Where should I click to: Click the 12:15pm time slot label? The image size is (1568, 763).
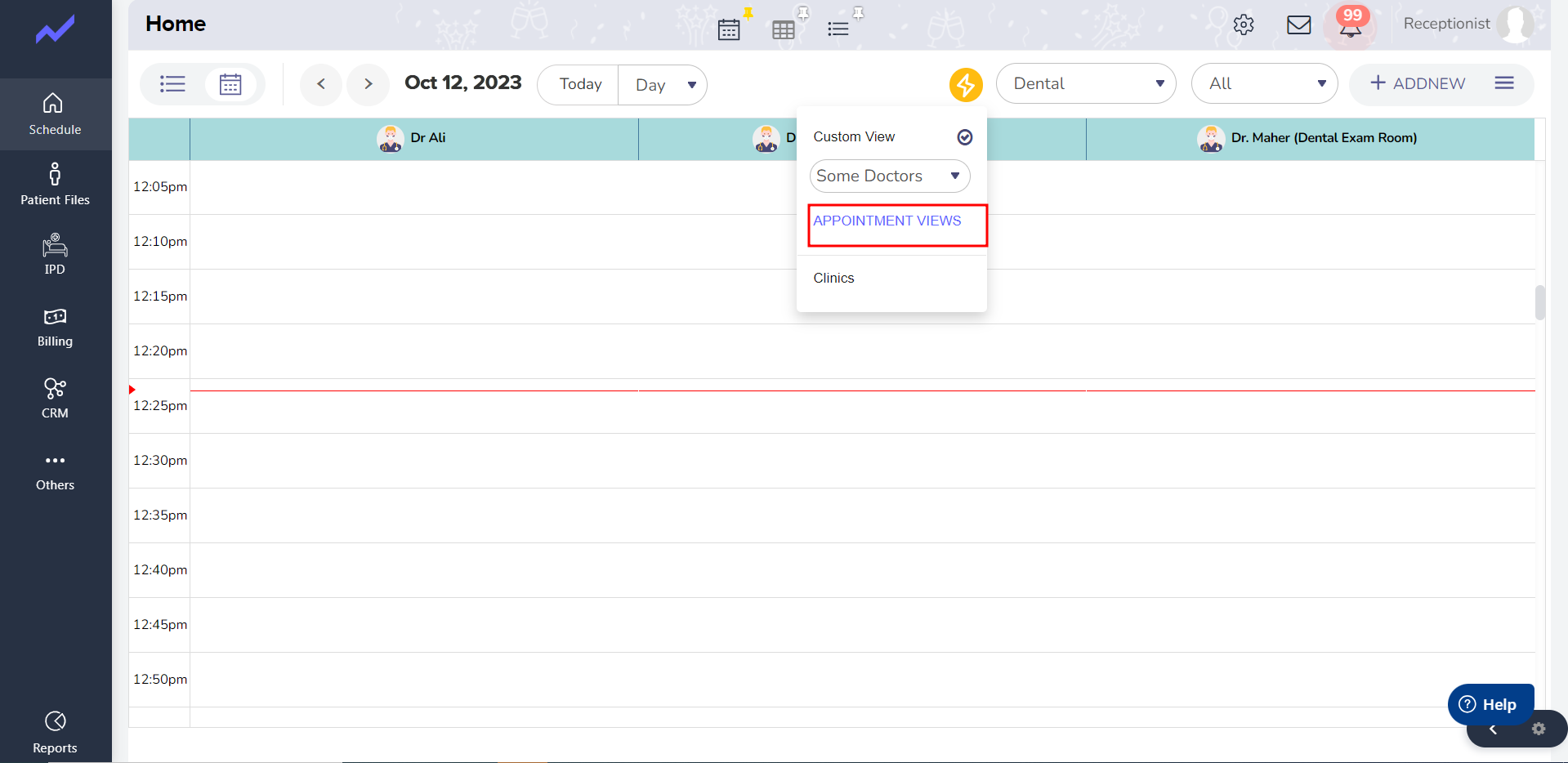point(160,296)
